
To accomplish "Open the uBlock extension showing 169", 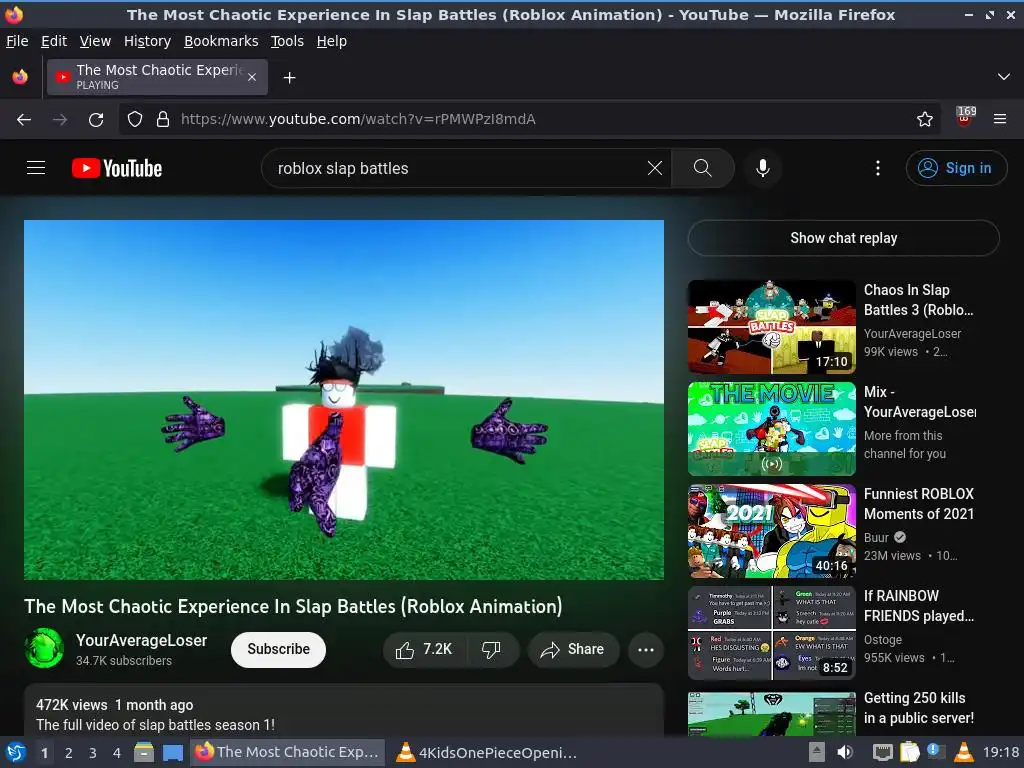I will click(x=965, y=117).
